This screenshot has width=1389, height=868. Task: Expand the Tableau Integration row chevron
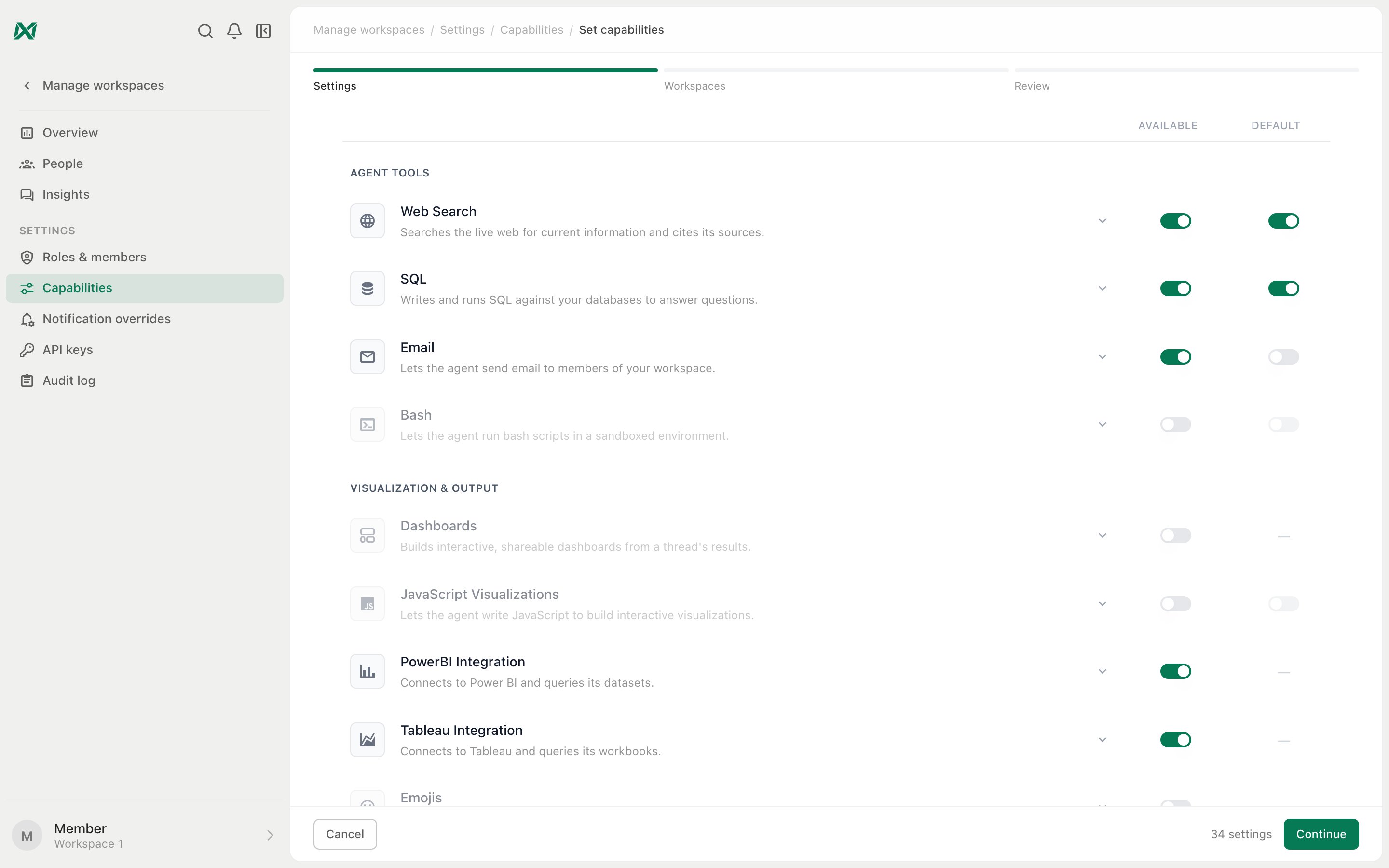[1102, 740]
